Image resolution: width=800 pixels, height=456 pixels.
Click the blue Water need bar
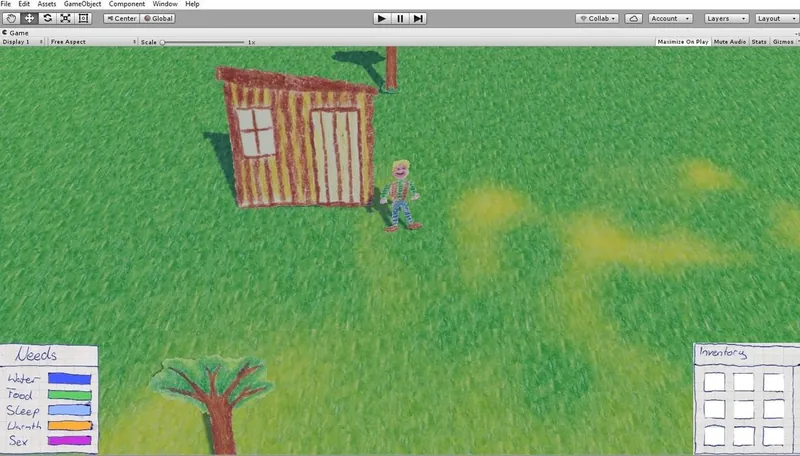coord(69,378)
